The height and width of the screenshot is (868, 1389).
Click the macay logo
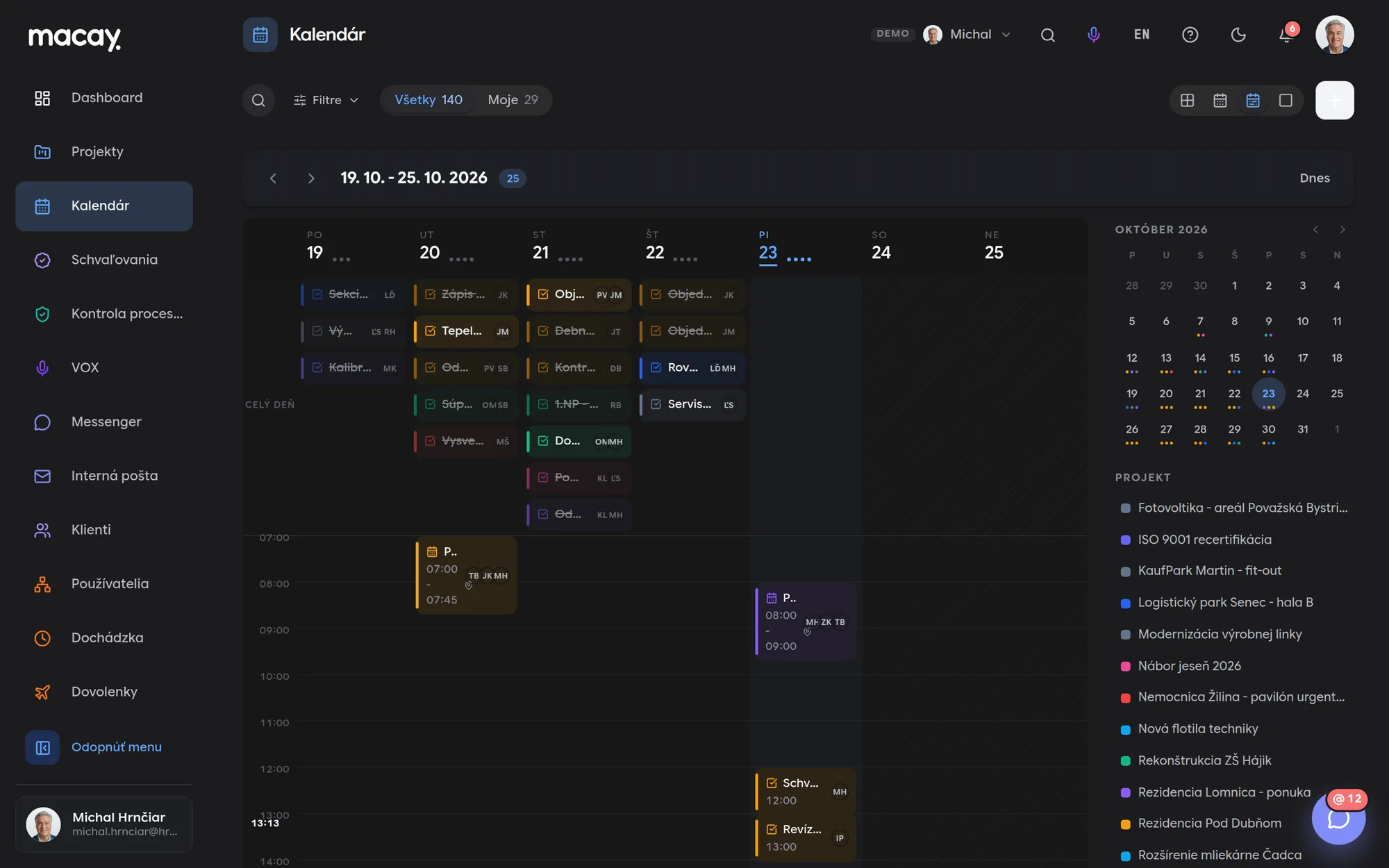[74, 37]
